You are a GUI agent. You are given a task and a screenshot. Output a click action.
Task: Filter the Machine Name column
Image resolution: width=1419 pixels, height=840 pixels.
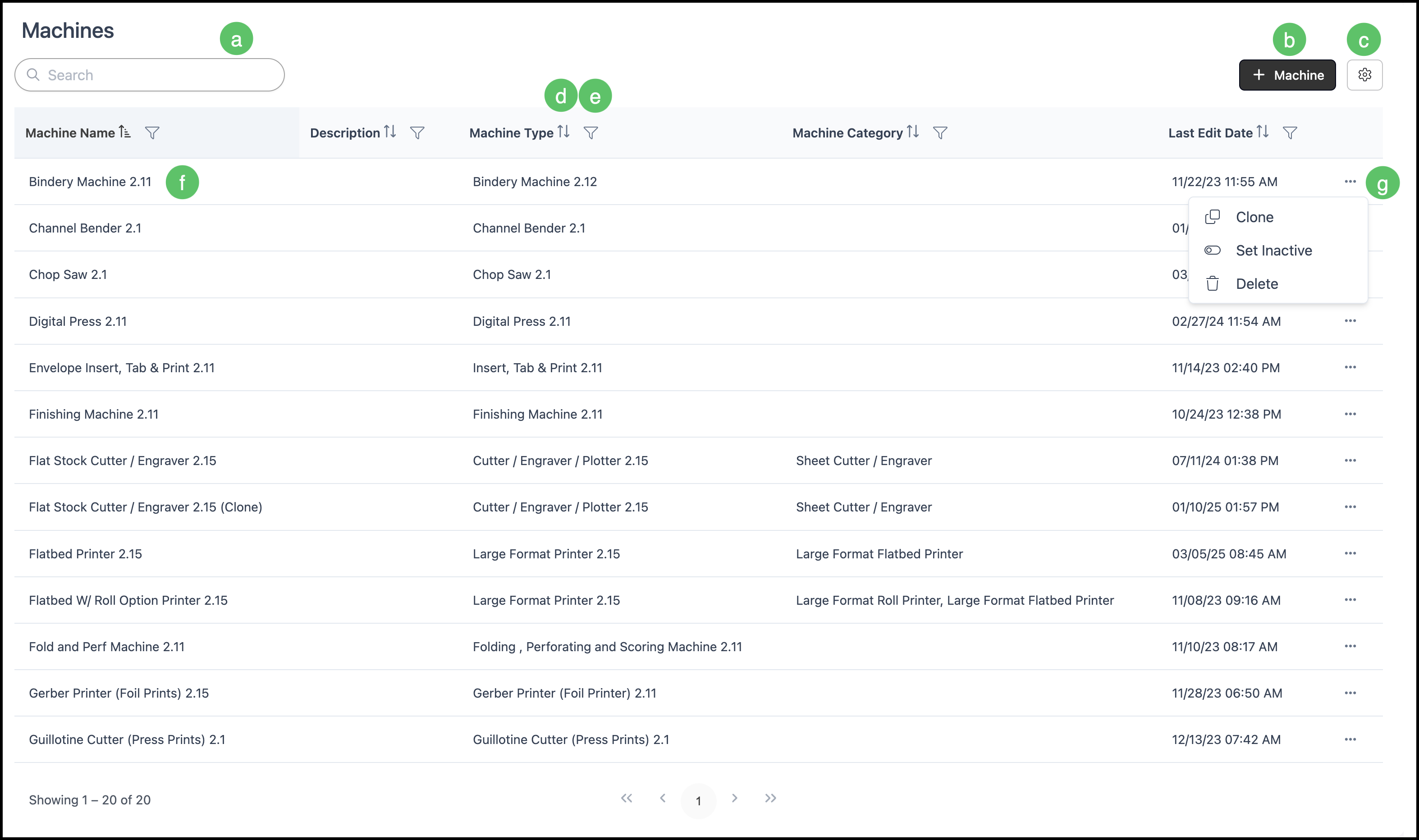[x=152, y=133]
